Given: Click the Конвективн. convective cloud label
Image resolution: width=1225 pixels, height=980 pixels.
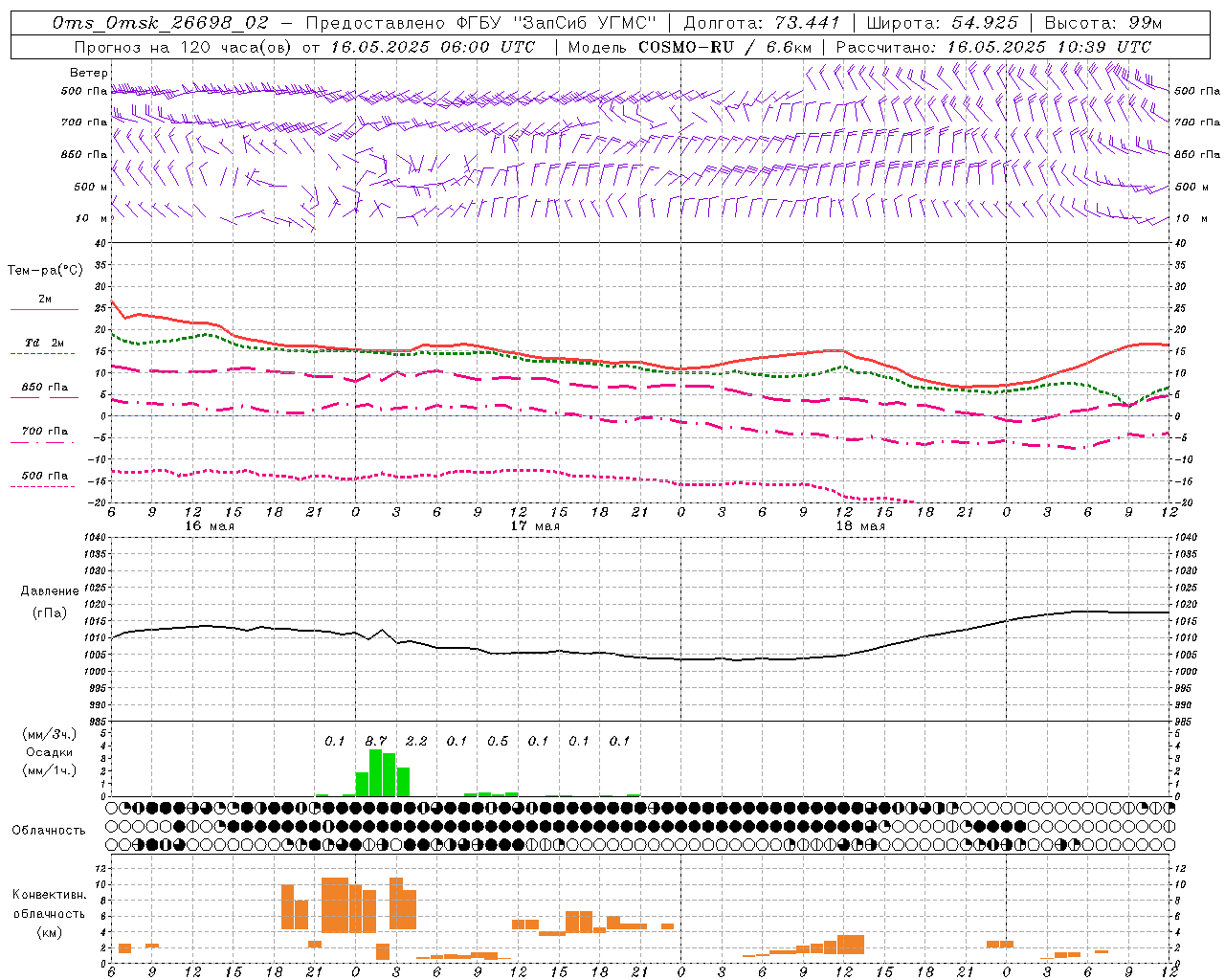Looking at the screenshot, I should [49, 895].
